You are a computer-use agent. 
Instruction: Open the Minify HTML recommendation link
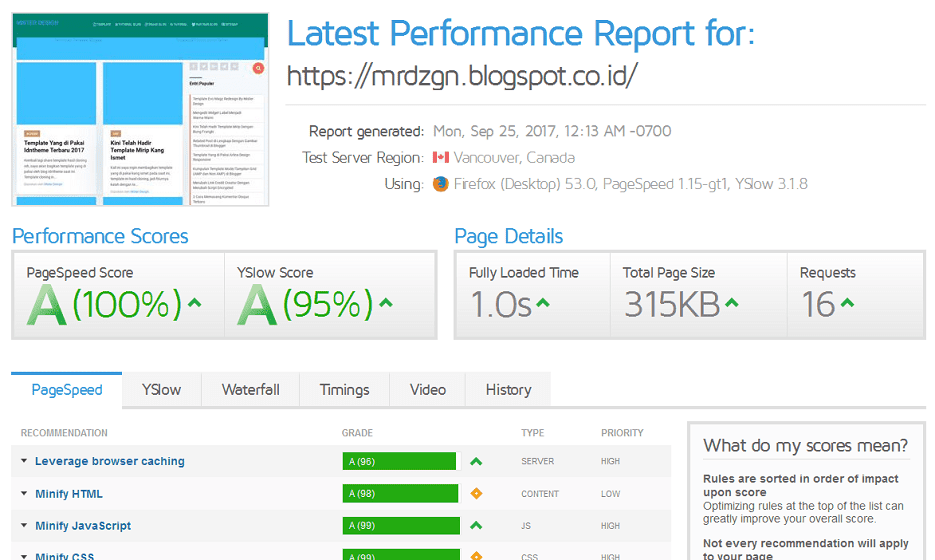[x=69, y=494]
